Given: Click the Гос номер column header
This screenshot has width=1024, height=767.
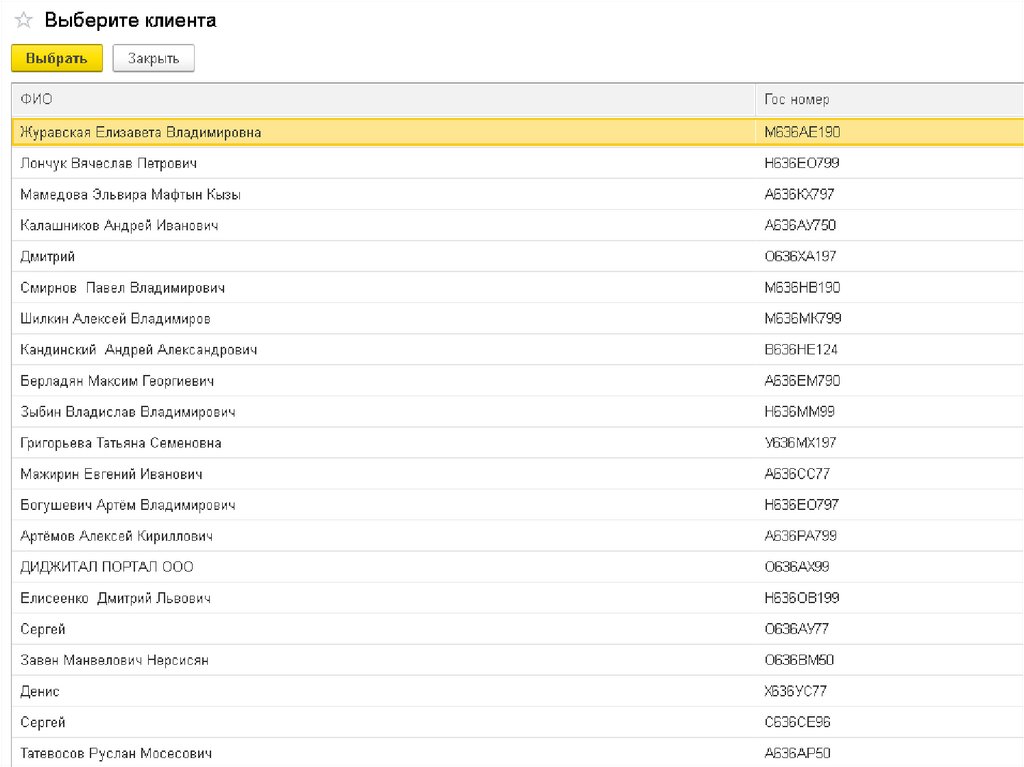Looking at the screenshot, I should click(796, 100).
